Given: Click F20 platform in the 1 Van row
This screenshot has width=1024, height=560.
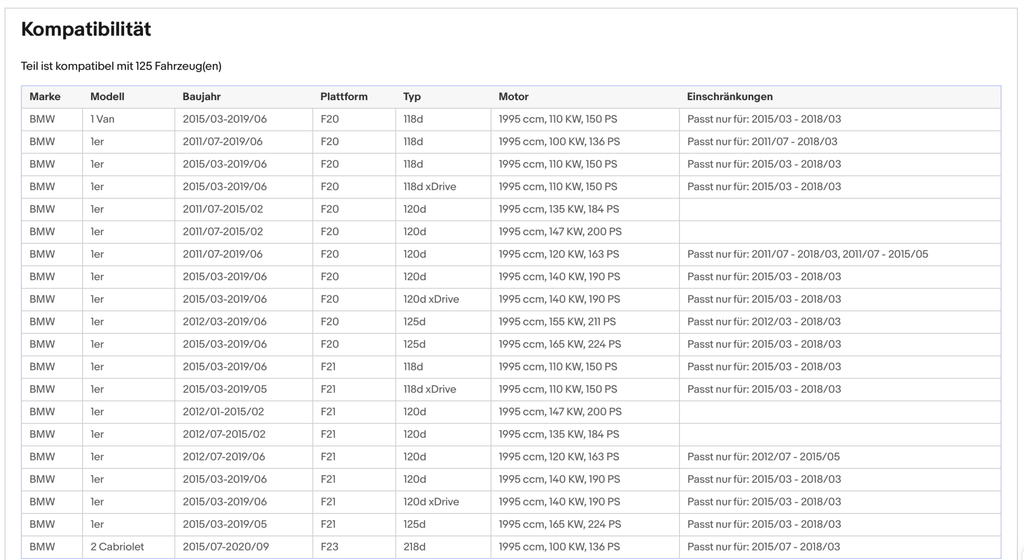Looking at the screenshot, I should click(x=329, y=119).
